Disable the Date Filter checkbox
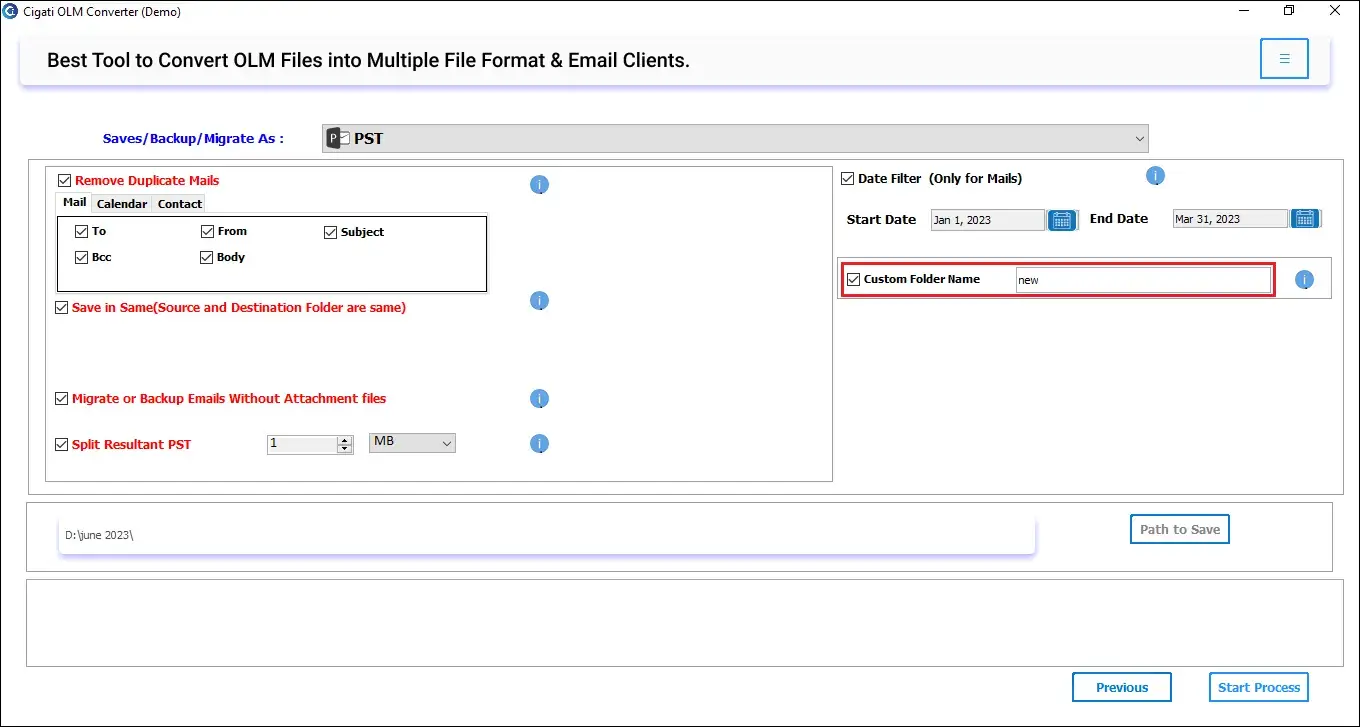The image size is (1360, 727). 848,179
